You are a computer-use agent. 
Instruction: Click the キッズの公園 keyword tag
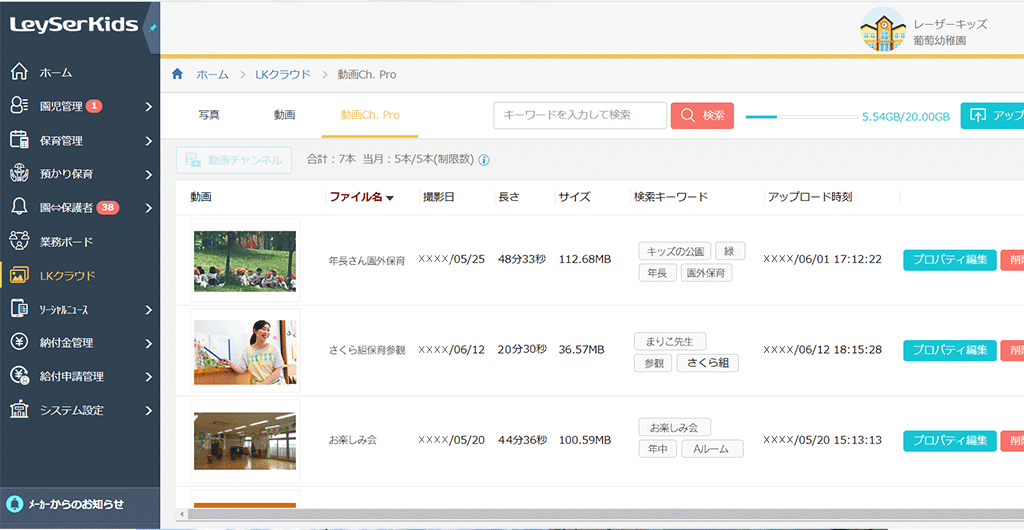675,251
